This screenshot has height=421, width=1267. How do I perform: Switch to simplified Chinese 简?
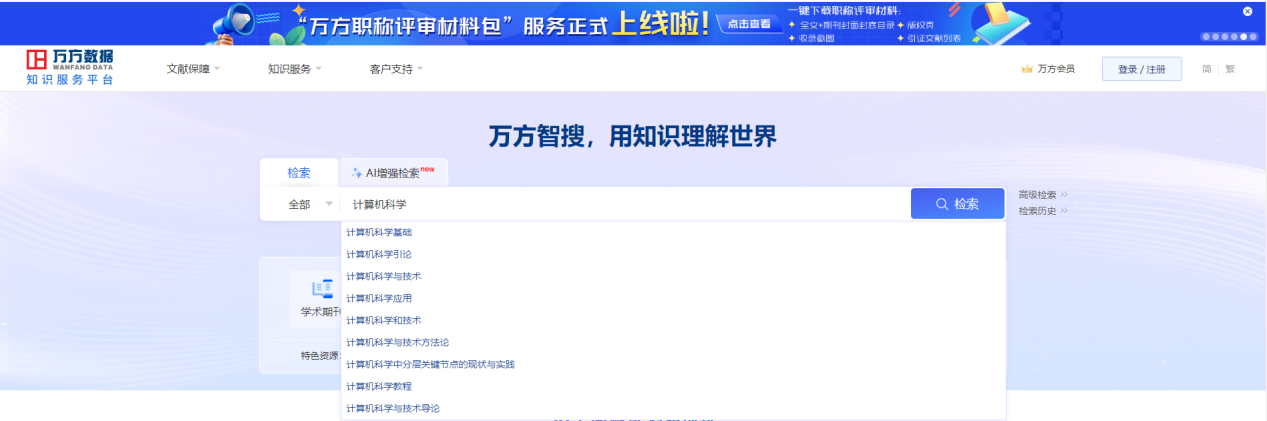(x=1207, y=69)
